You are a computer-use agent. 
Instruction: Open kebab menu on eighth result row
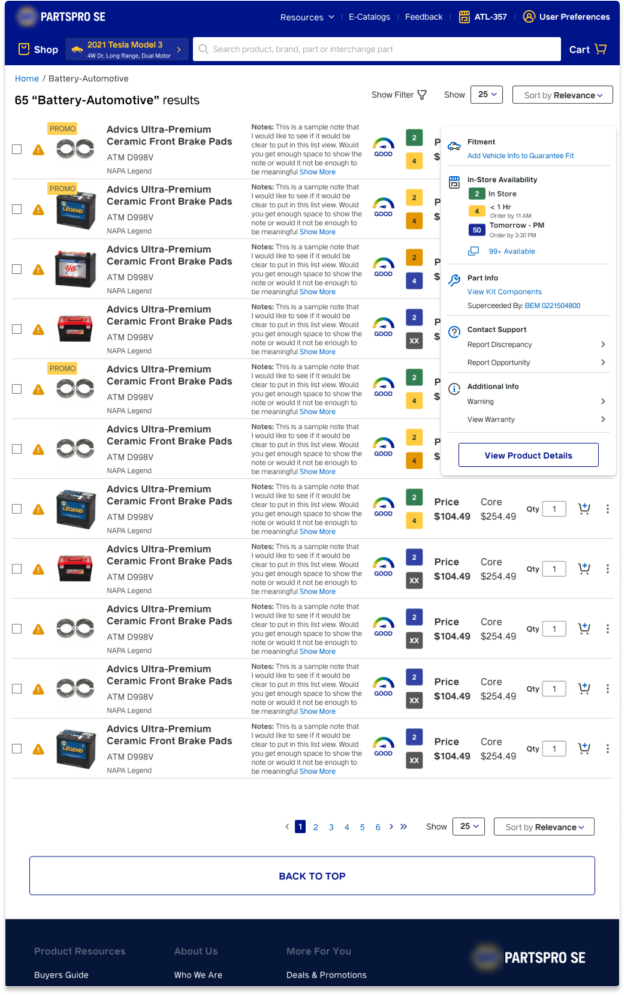pyautogui.click(x=607, y=569)
